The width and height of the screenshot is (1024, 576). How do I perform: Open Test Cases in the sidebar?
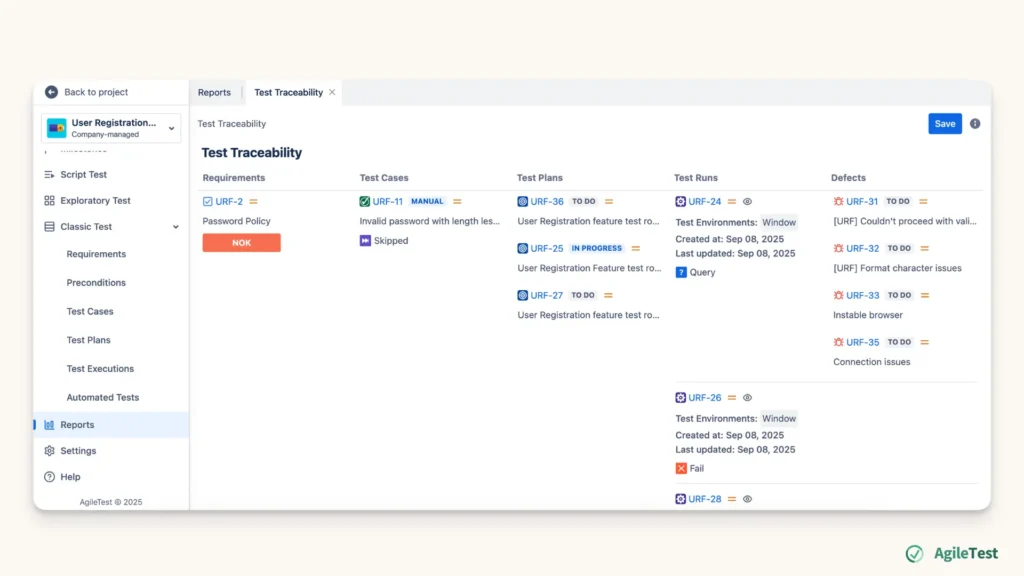pyautogui.click(x=90, y=312)
